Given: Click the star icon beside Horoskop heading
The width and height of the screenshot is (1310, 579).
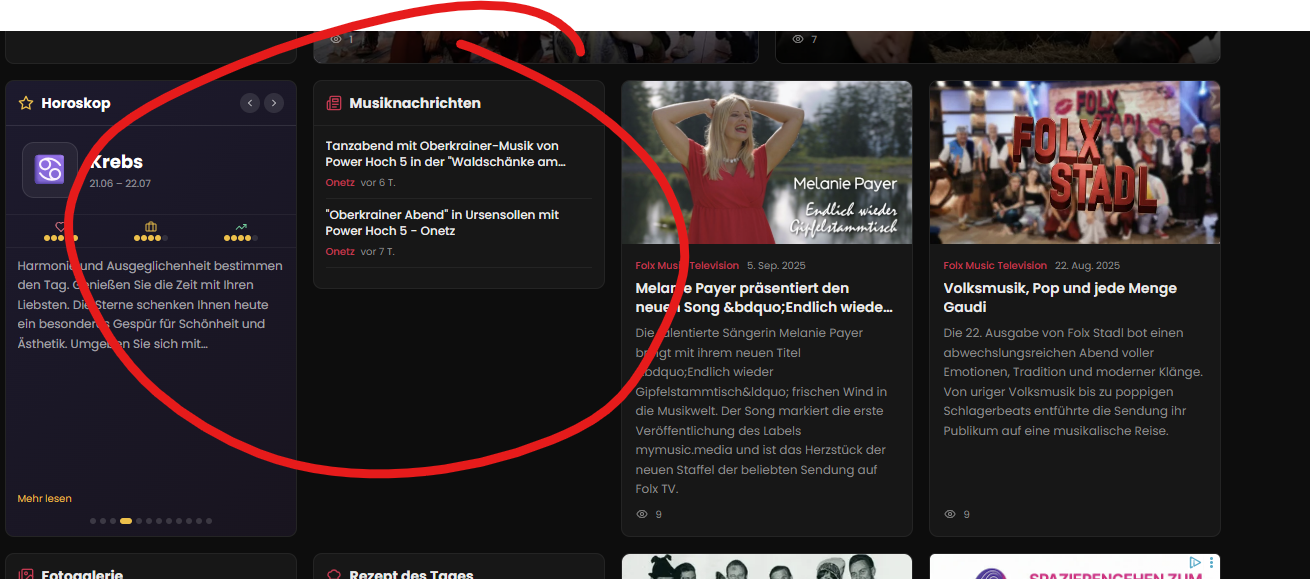Looking at the screenshot, I should tap(26, 103).
